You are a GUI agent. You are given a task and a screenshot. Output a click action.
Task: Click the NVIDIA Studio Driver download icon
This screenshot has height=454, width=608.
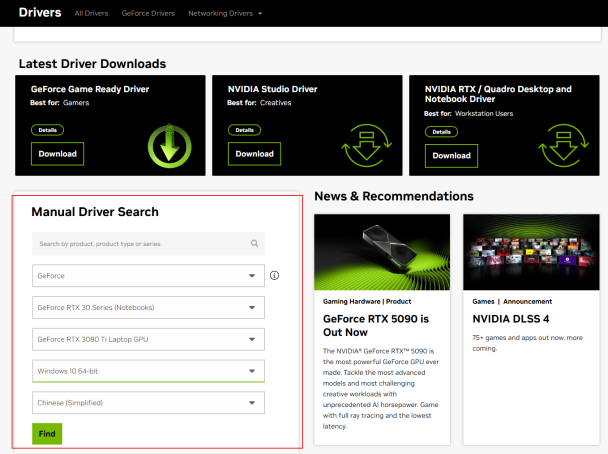pyautogui.click(x=367, y=145)
